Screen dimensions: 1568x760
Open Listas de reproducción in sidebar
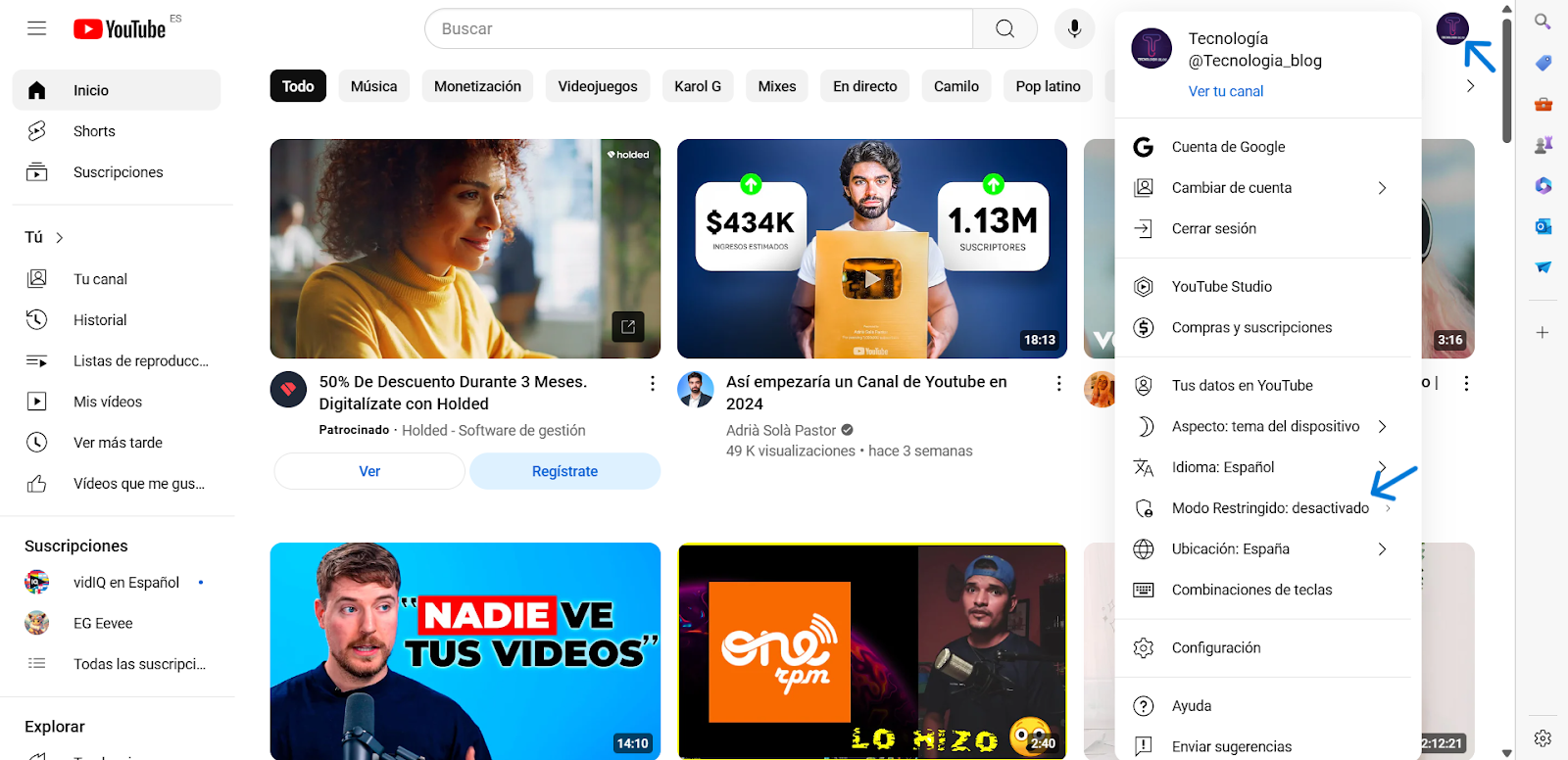[x=117, y=361]
